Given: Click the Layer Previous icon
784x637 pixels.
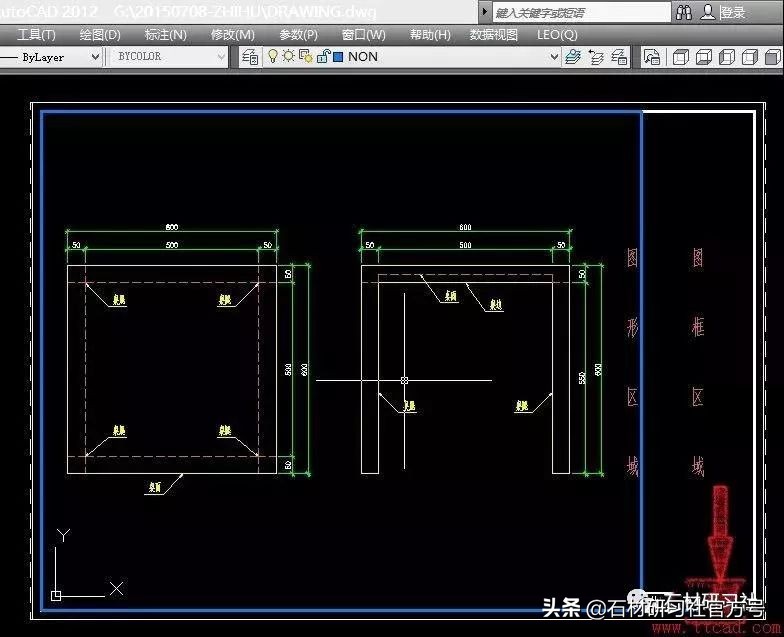Looking at the screenshot, I should pos(596,57).
